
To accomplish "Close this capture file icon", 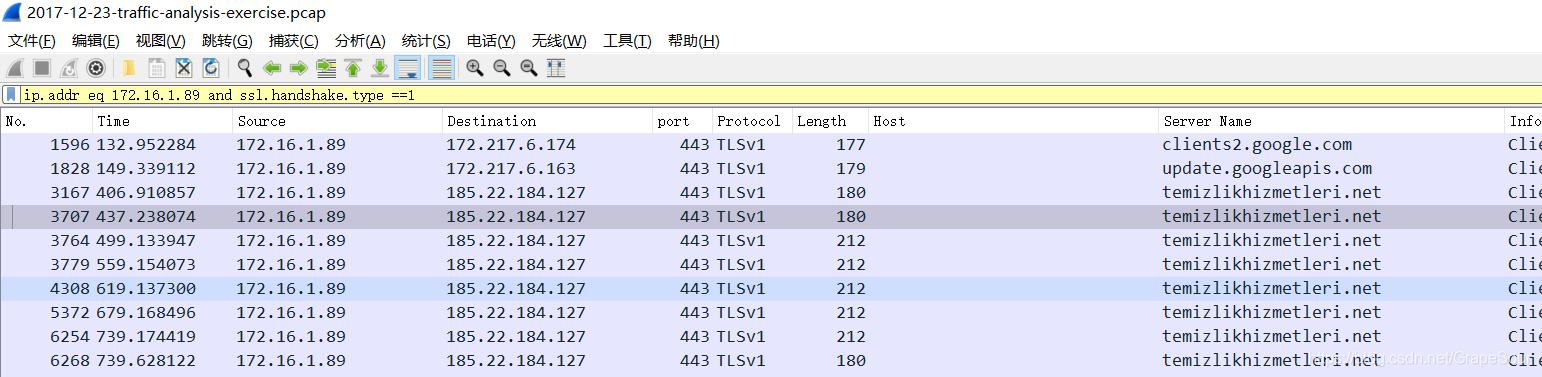I will point(184,68).
